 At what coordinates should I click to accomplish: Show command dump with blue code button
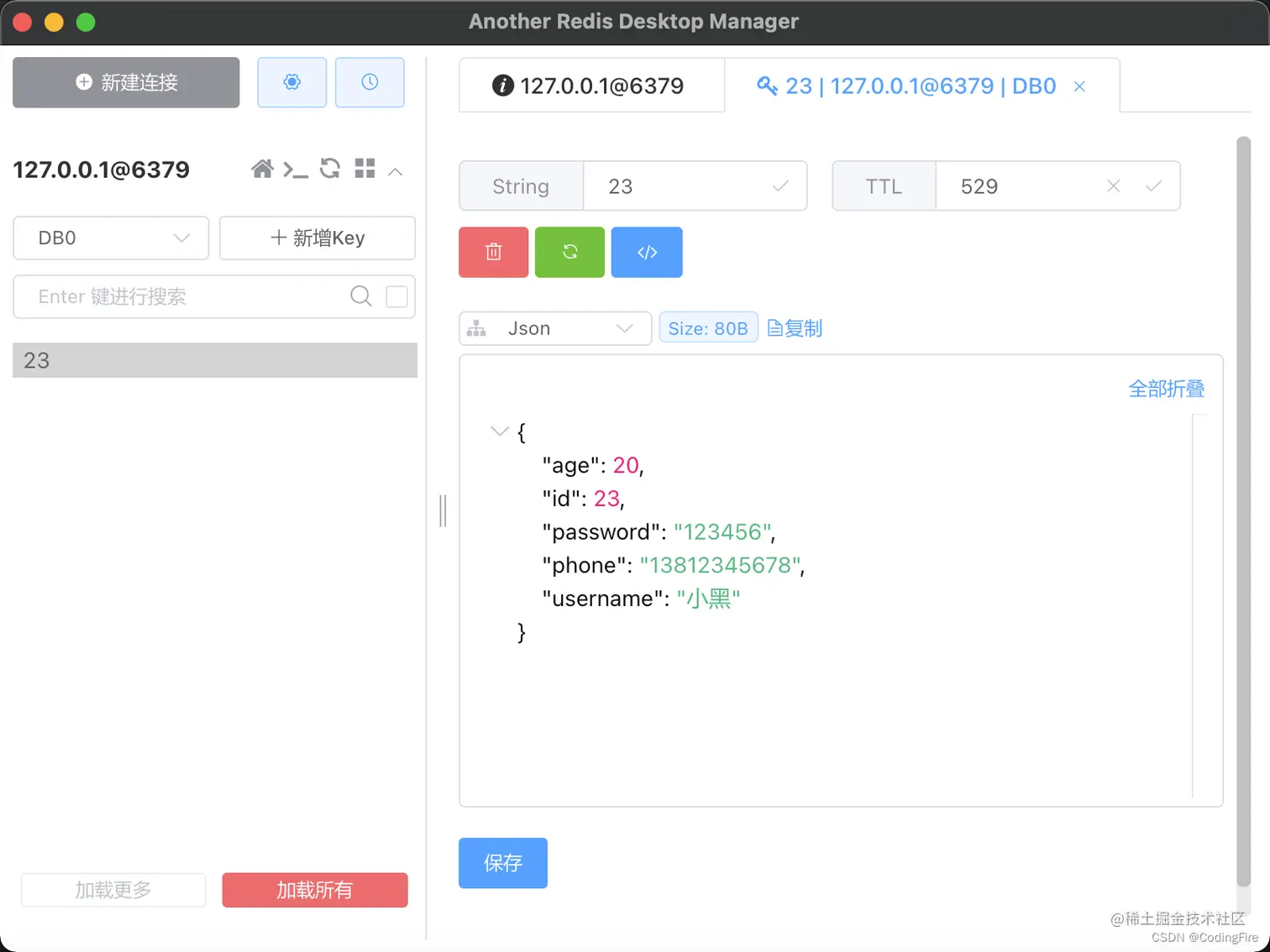point(647,252)
